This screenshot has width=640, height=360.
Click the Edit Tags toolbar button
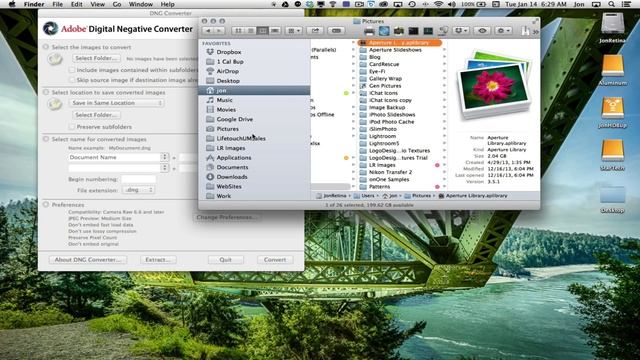point(336,31)
